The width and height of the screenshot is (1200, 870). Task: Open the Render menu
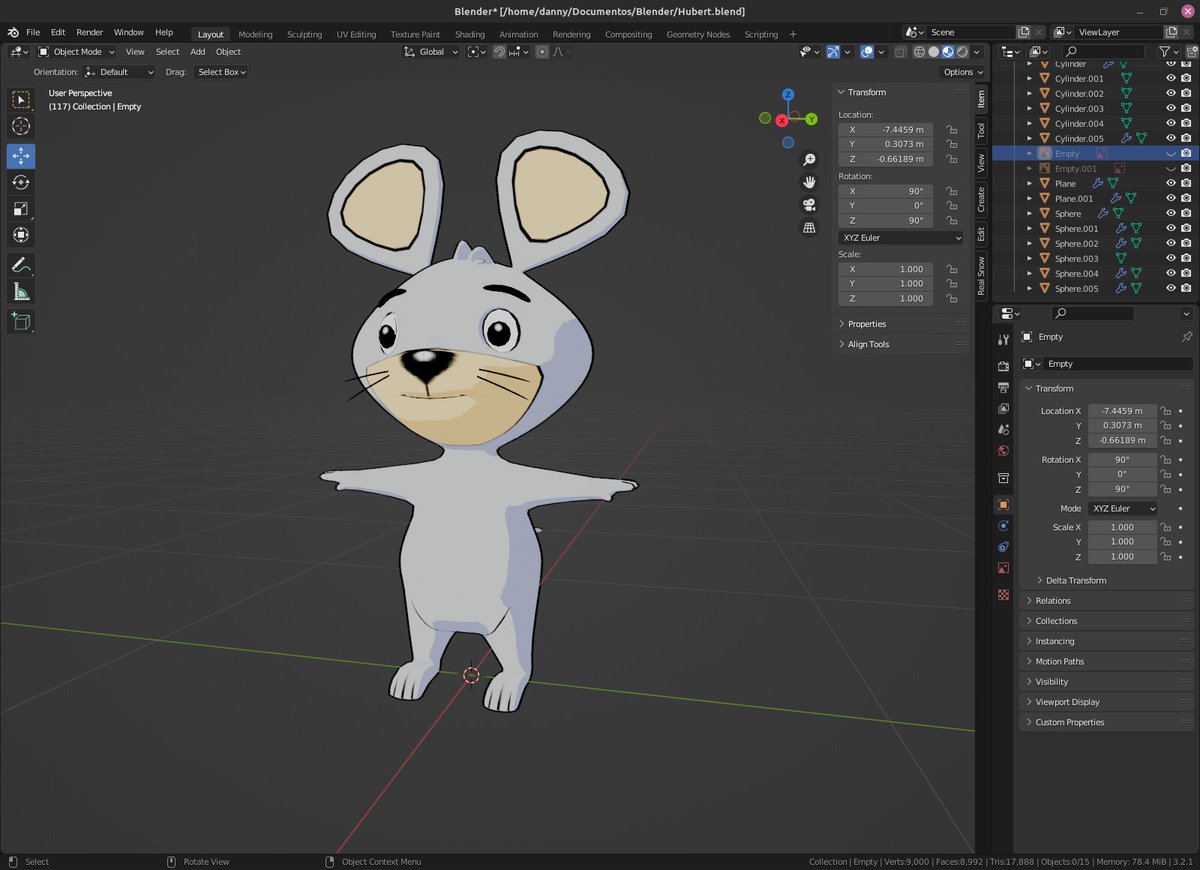click(x=89, y=33)
